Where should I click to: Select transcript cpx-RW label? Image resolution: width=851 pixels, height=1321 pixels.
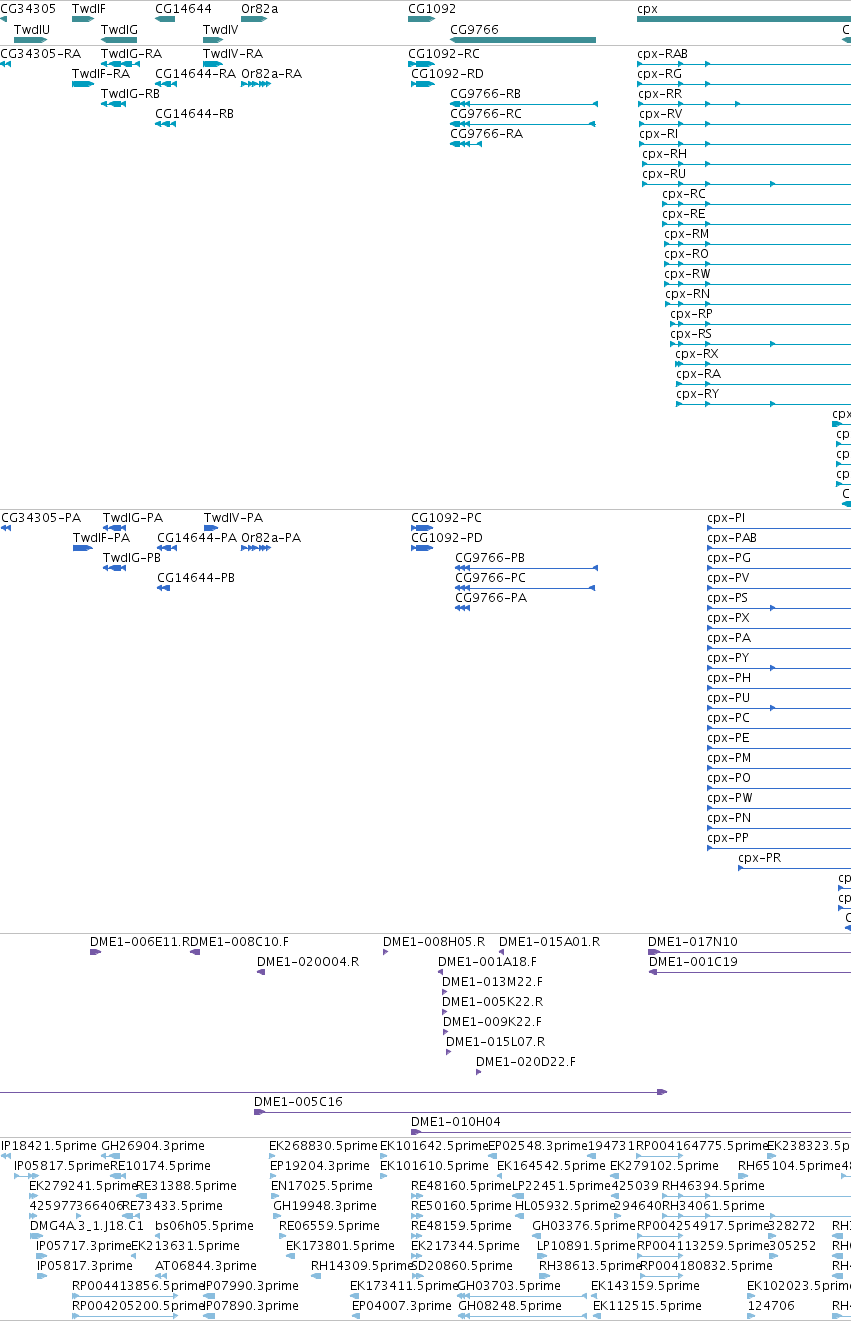coord(688,274)
